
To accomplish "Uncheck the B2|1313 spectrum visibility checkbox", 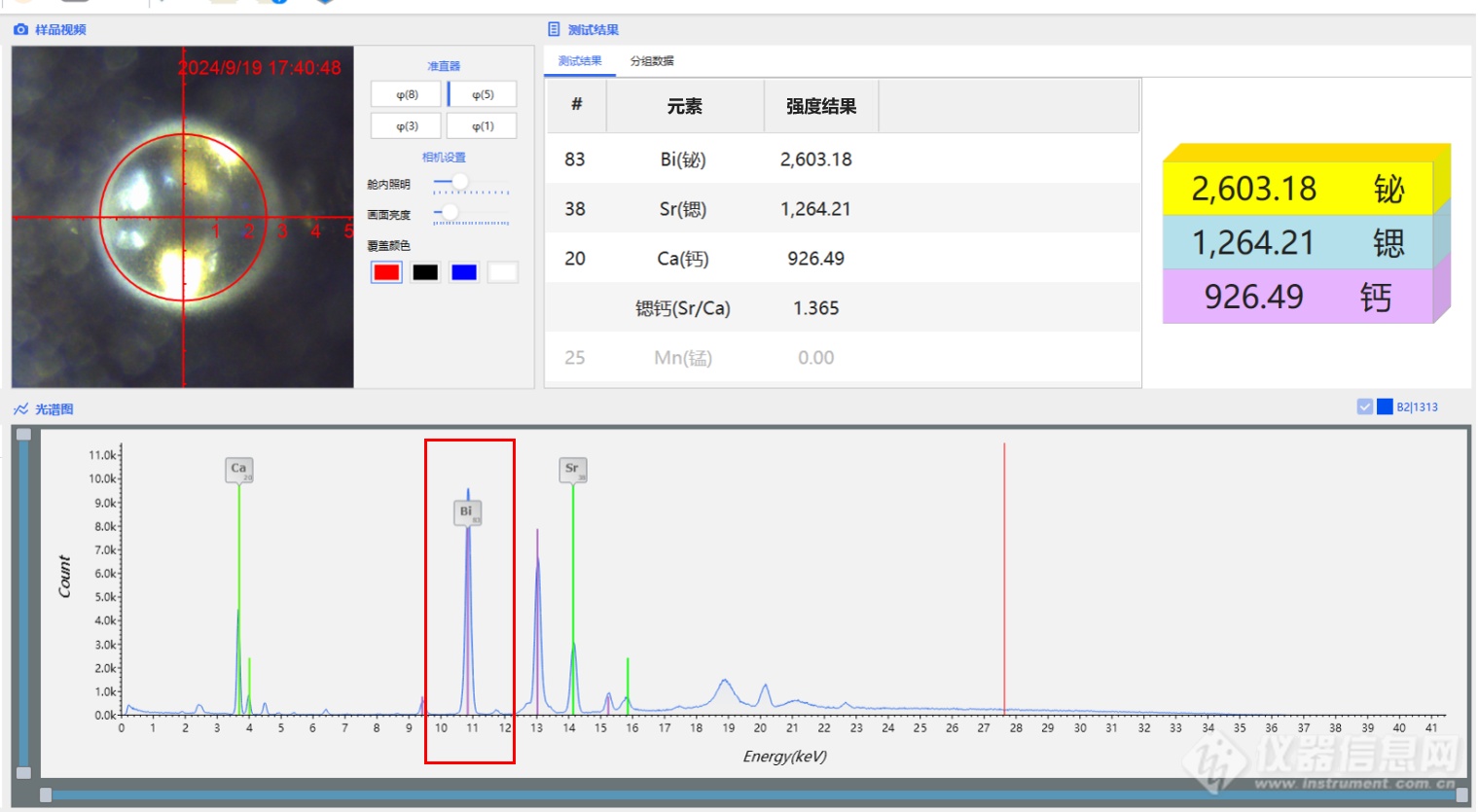I will [1365, 406].
